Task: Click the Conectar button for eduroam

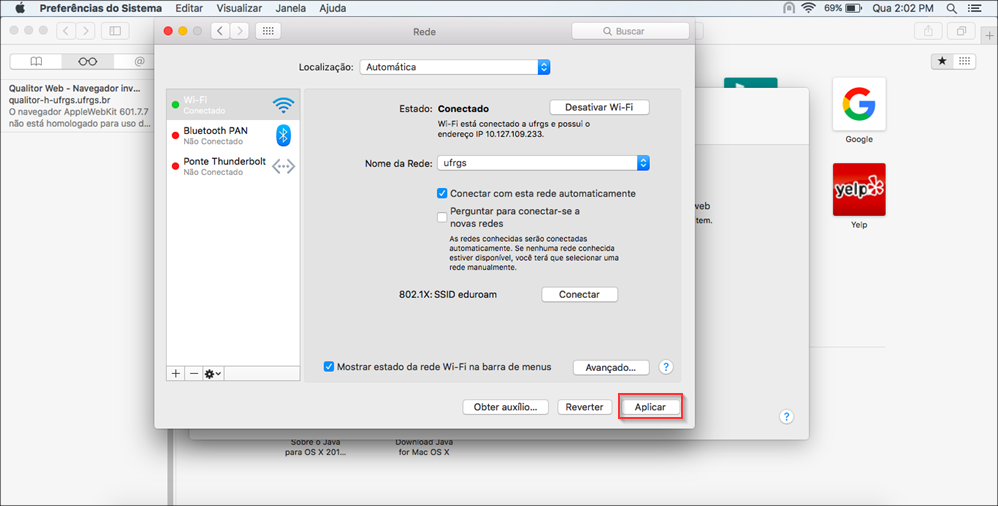Action: [x=579, y=295]
